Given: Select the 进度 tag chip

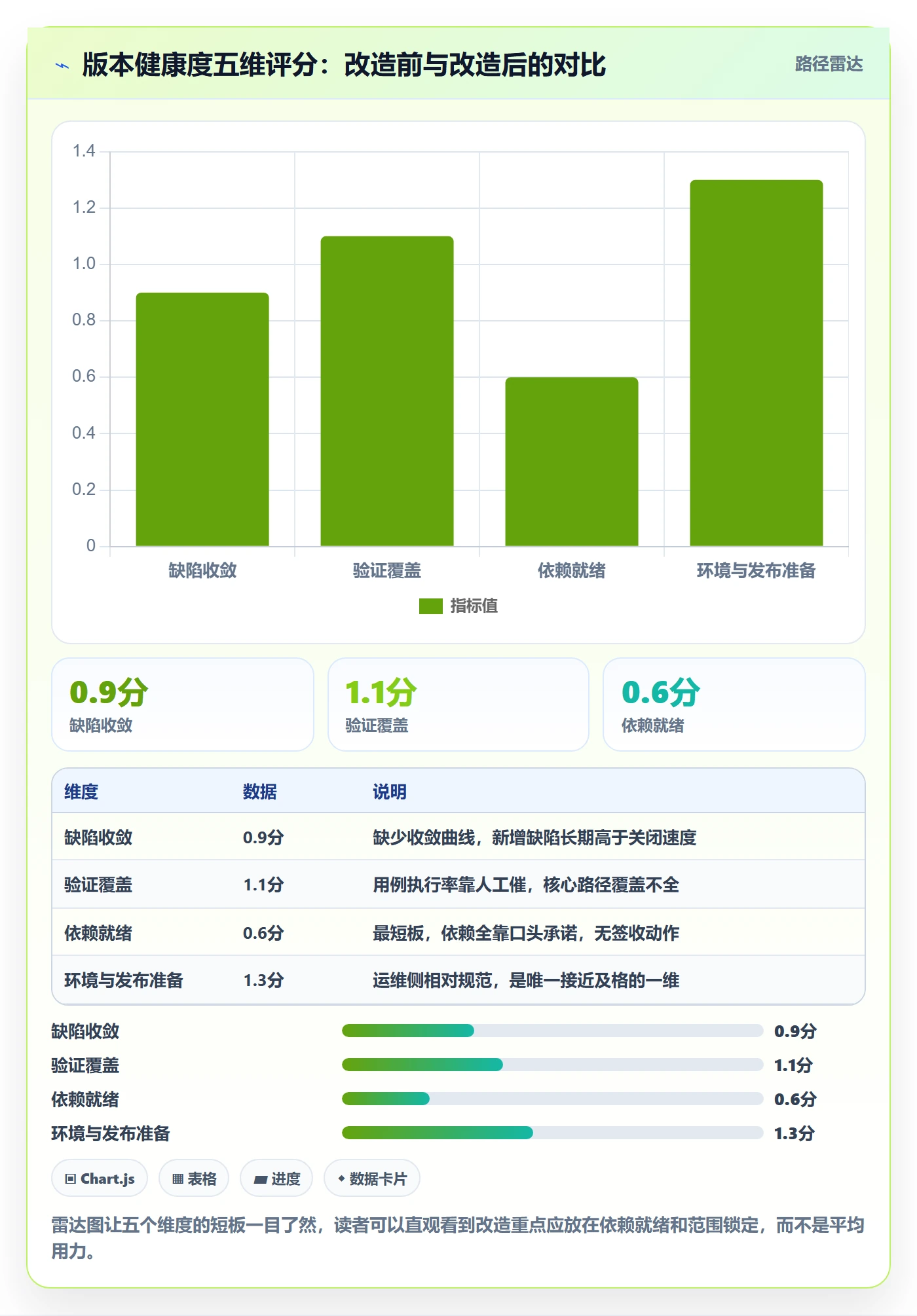Looking at the screenshot, I should (x=276, y=1179).
